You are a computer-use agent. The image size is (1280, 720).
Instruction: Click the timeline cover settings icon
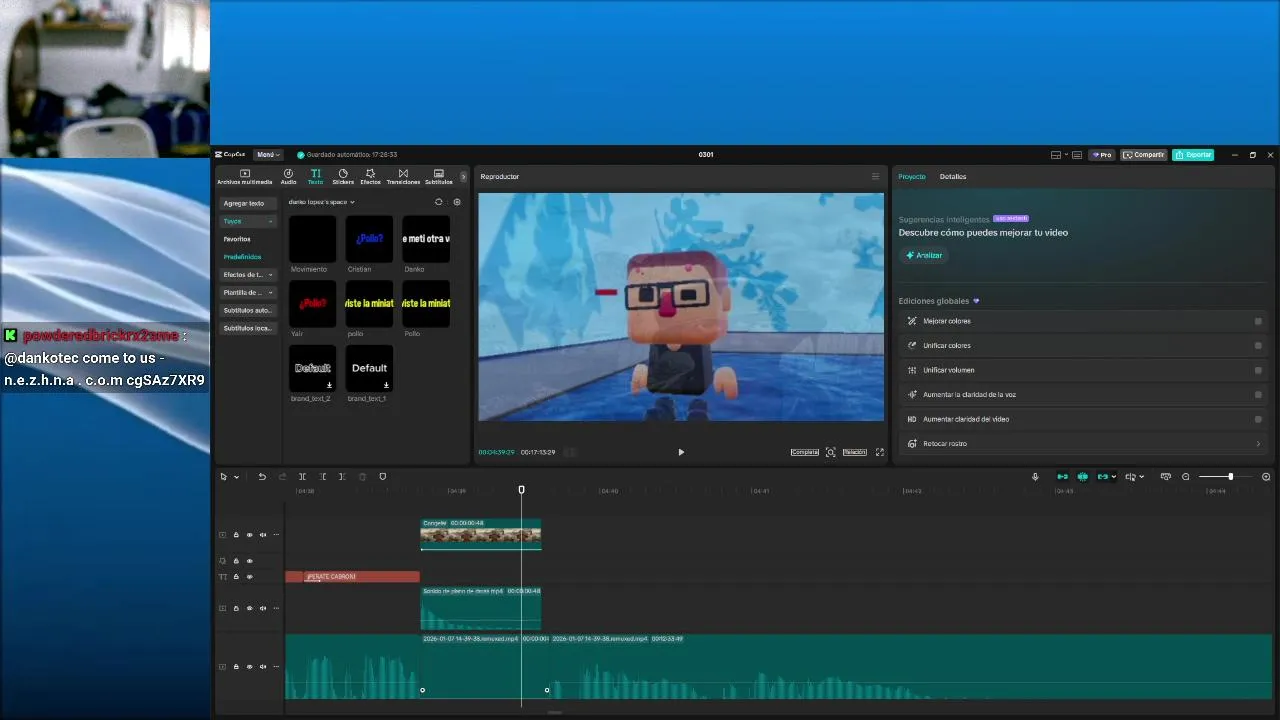point(1165,477)
